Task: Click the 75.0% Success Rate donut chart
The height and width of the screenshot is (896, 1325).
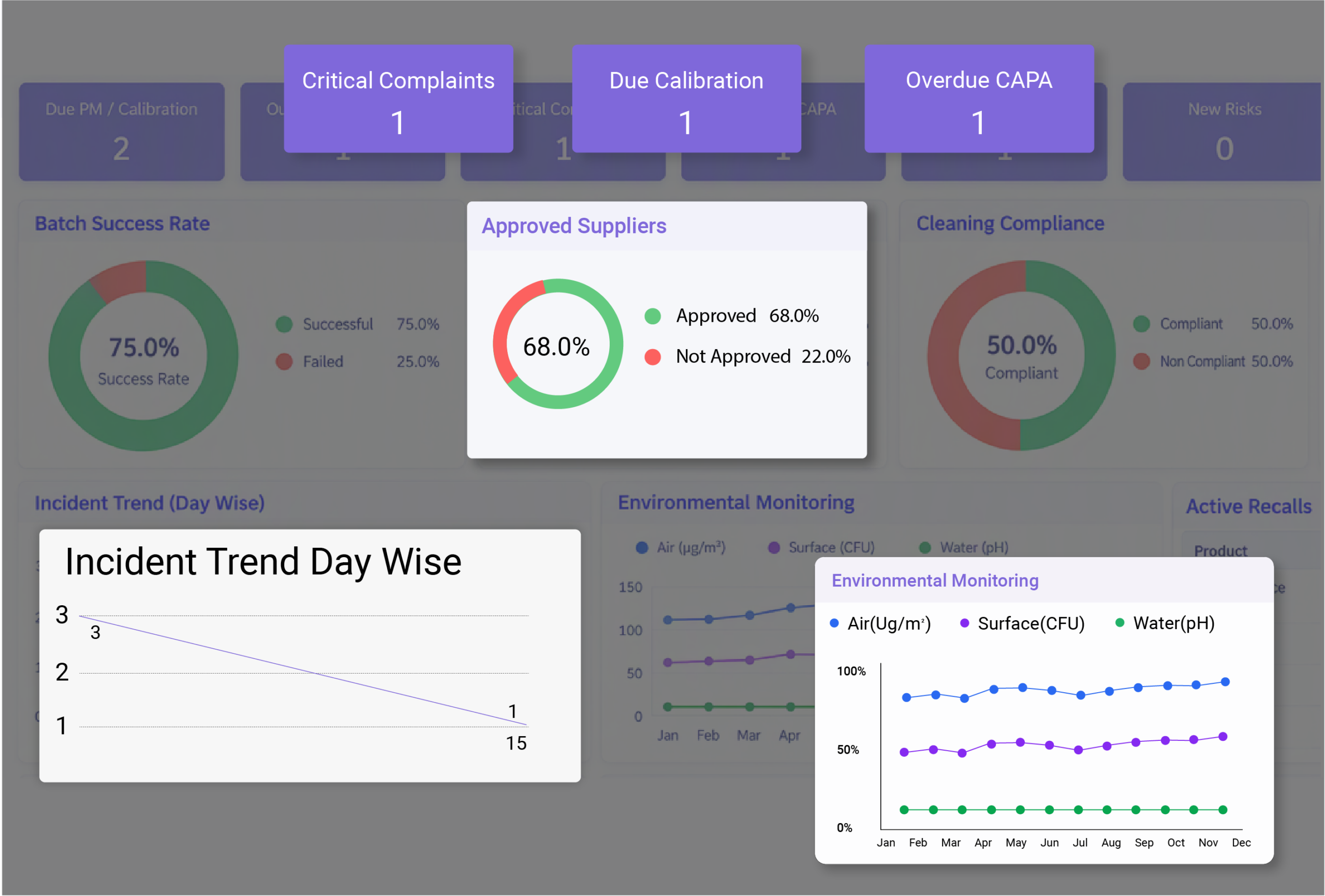Action: click(x=143, y=356)
